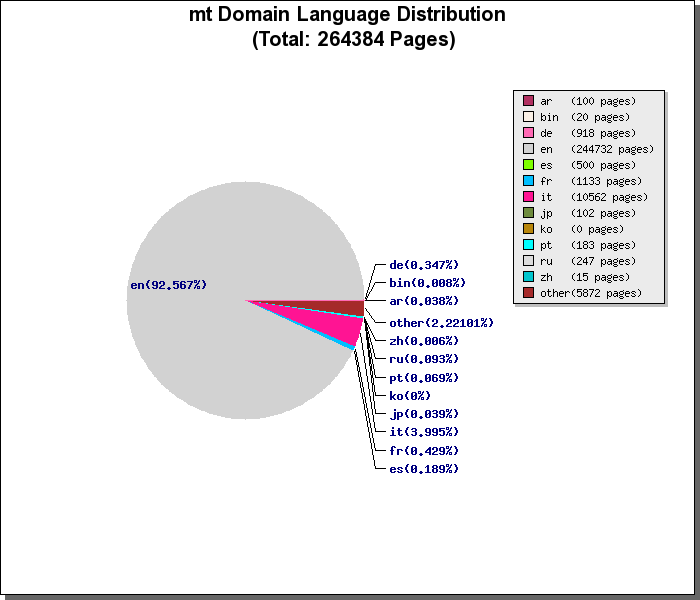Select the legend text 'bin (20 pages)'
700x600 pixels.
click(x=585, y=117)
